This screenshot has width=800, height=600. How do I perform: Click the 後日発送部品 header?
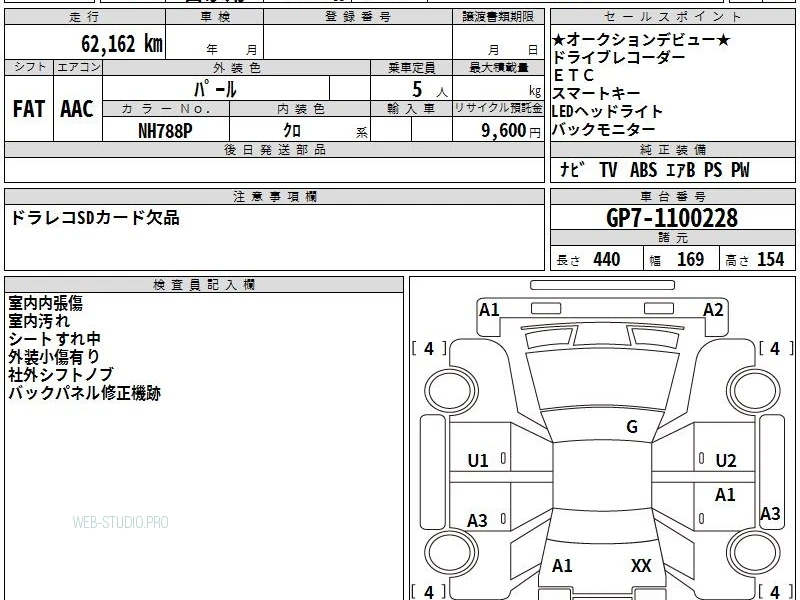coord(275,149)
